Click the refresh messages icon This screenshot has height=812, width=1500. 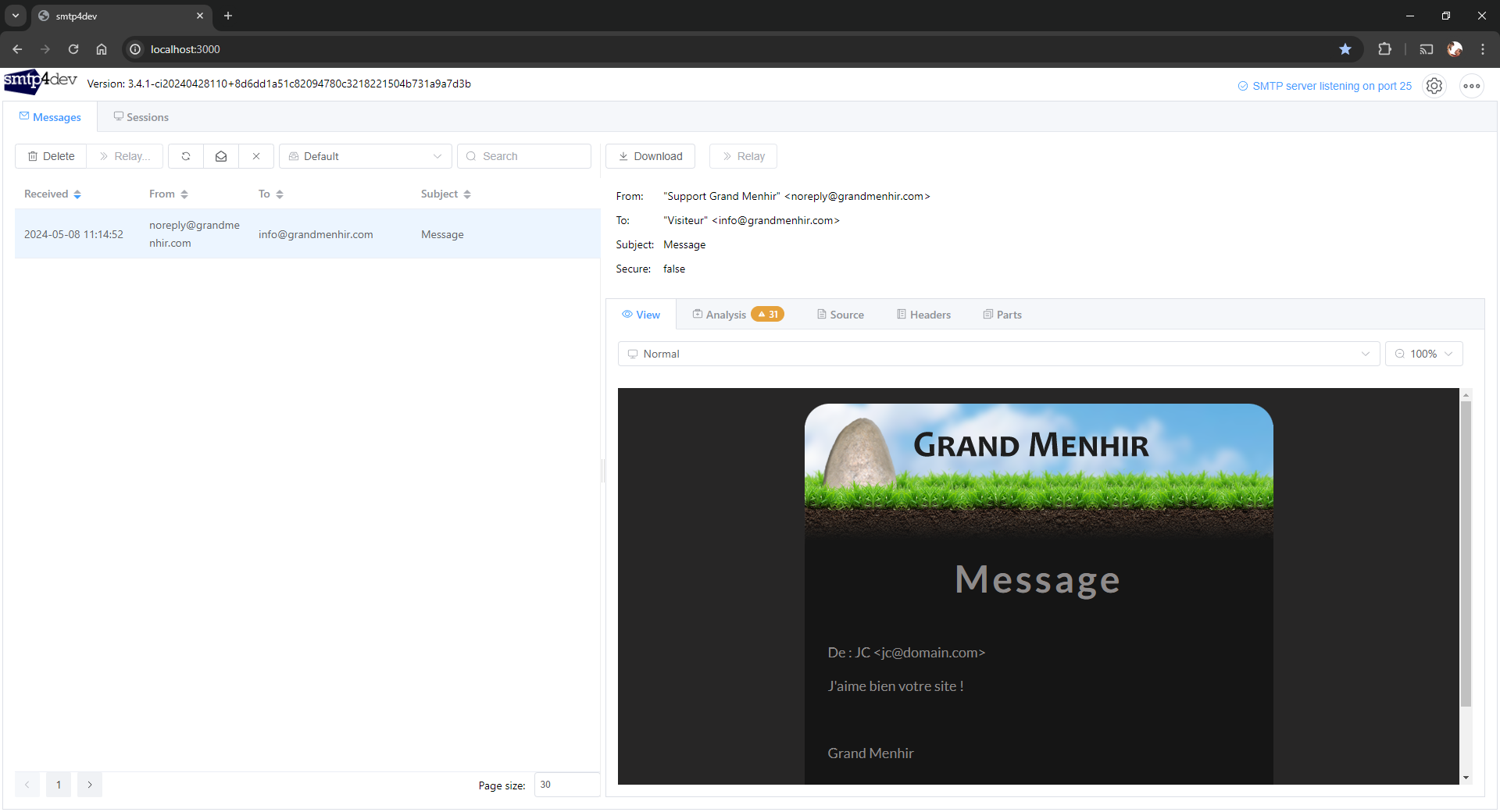tap(186, 156)
